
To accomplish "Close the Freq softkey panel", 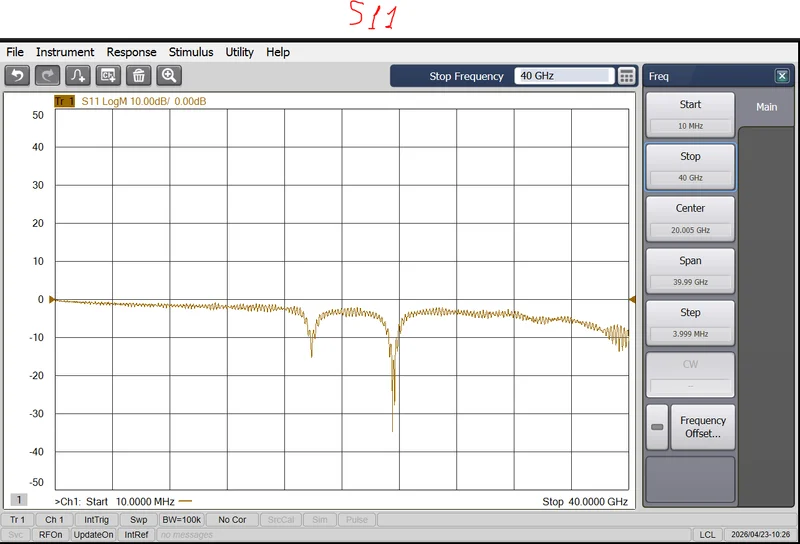I will pos(782,76).
